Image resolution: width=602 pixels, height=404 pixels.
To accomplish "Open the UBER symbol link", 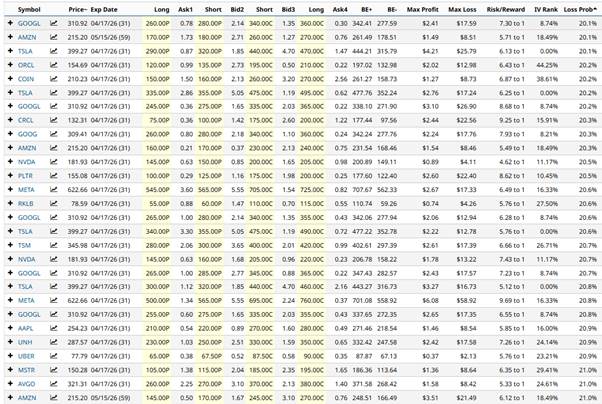I will click(26, 356).
